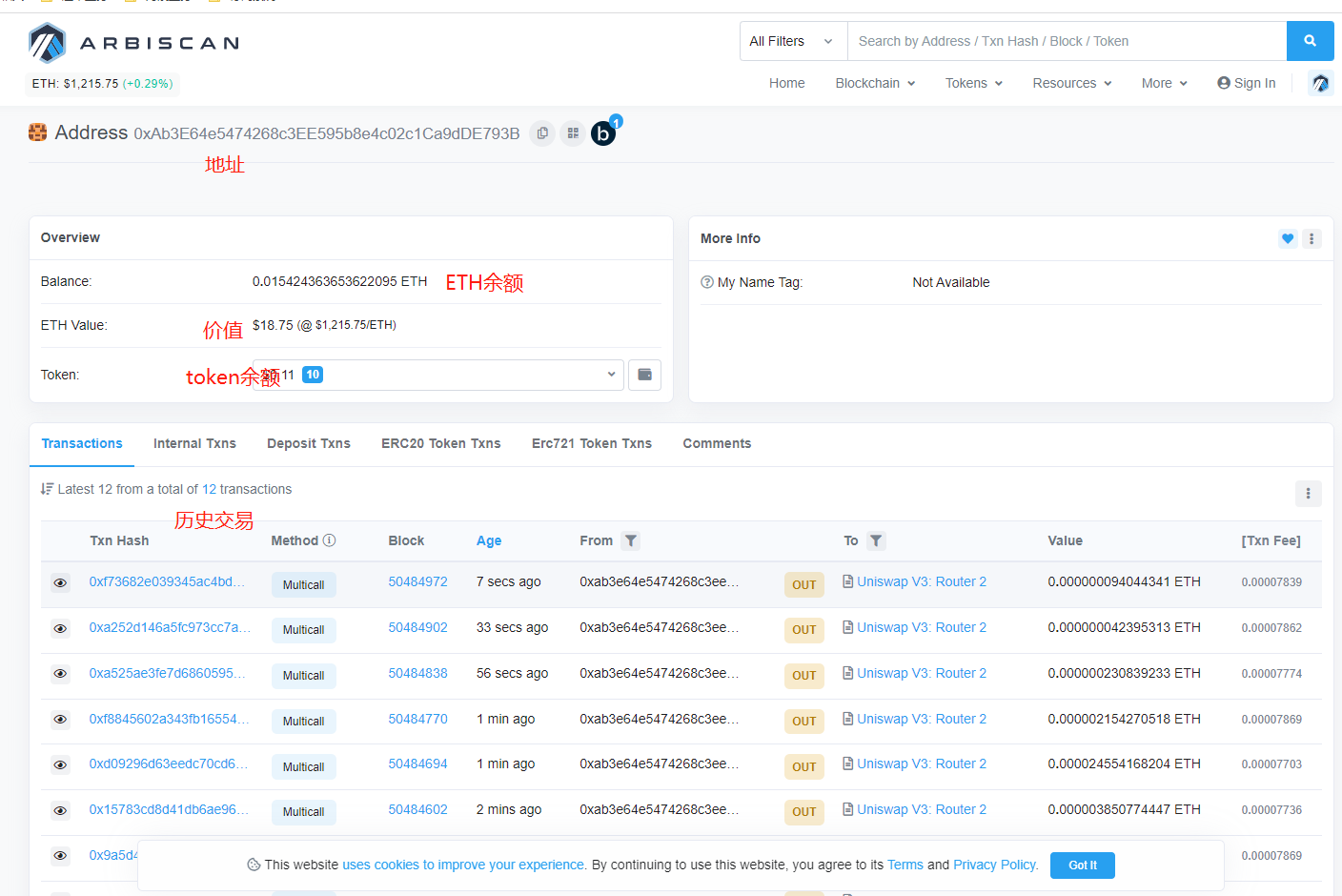
Task: Filter transactions by From address
Action: 630,540
